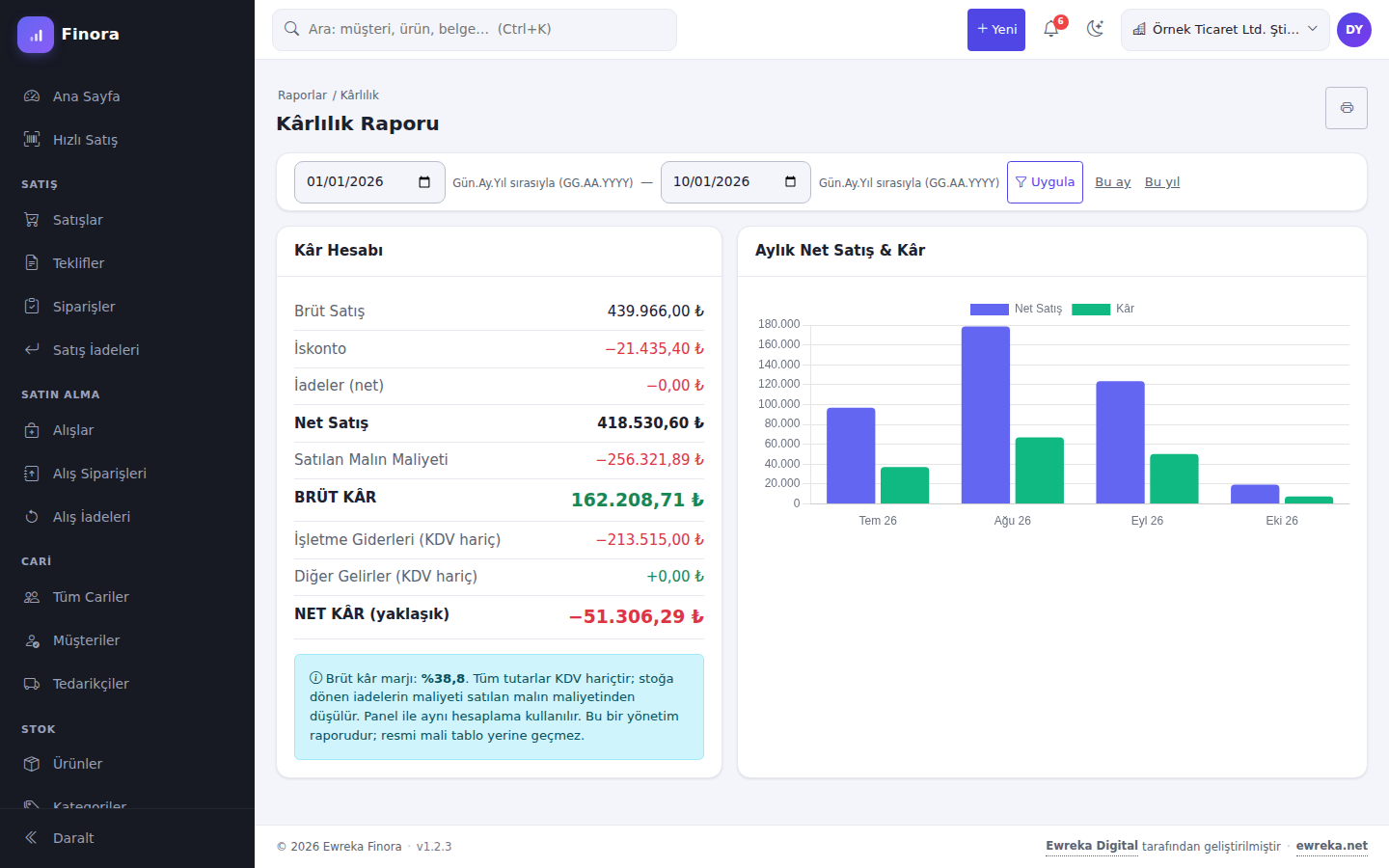1389x868 pixels.
Task: Click the Finora logo icon
Action: [36, 35]
